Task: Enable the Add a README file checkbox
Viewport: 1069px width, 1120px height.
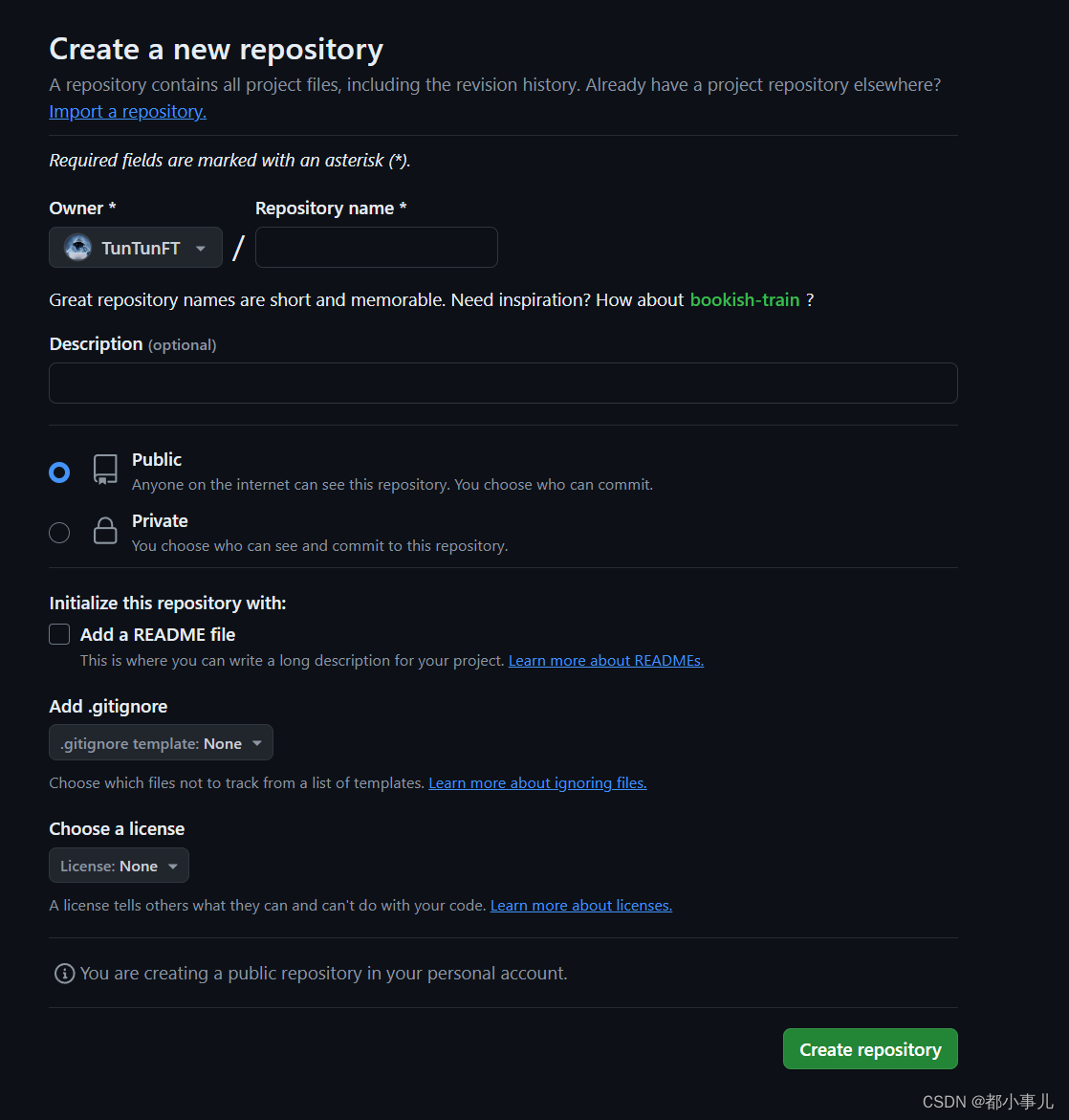Action: coord(59,634)
